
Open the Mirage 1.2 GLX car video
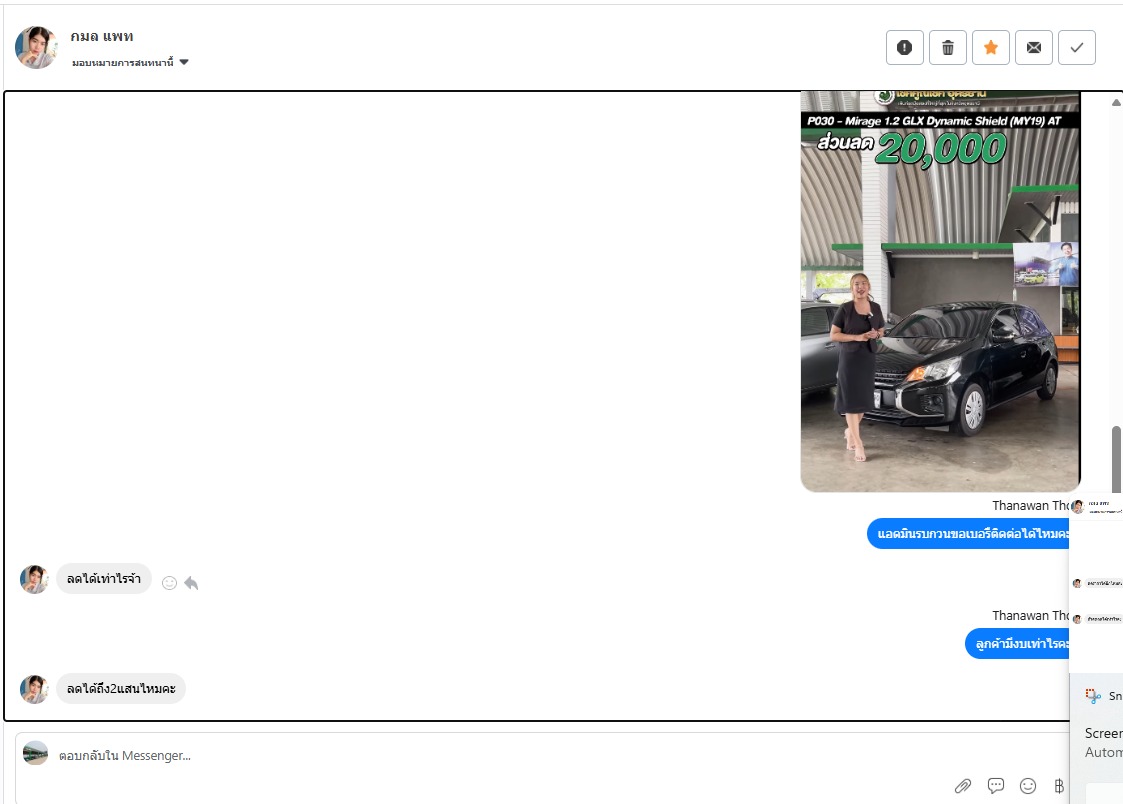coord(940,291)
